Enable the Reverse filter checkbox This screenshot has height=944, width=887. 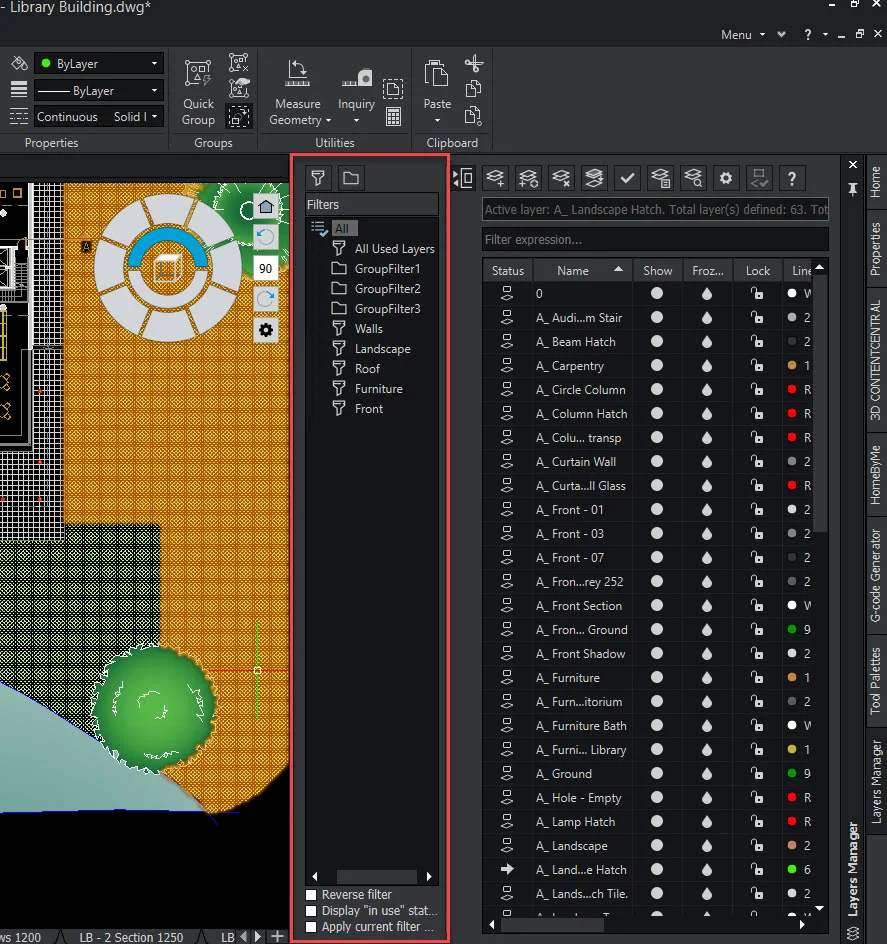tap(311, 894)
